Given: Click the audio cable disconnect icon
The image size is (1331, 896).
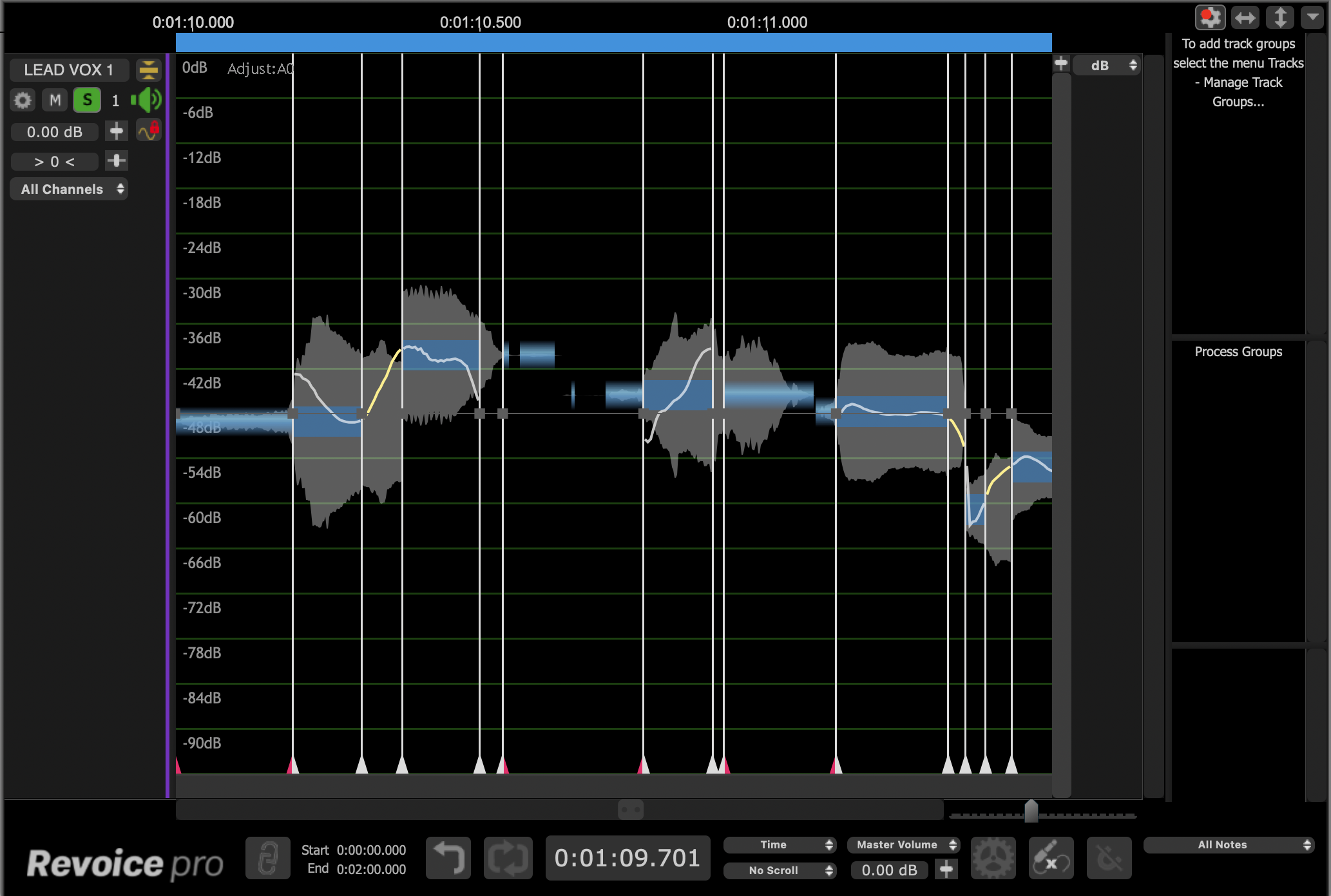Looking at the screenshot, I should coord(1051,859).
